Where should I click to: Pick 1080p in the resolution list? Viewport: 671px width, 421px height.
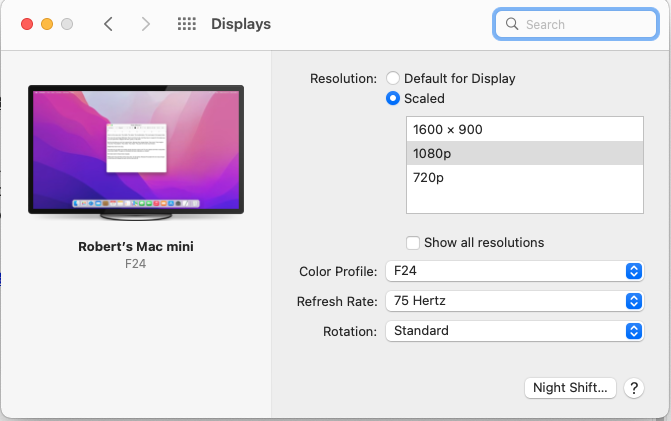pos(524,153)
